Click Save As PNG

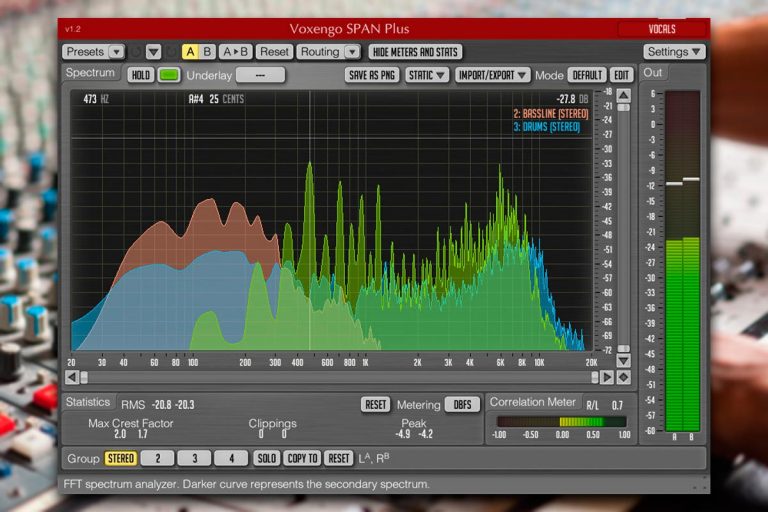[372, 75]
